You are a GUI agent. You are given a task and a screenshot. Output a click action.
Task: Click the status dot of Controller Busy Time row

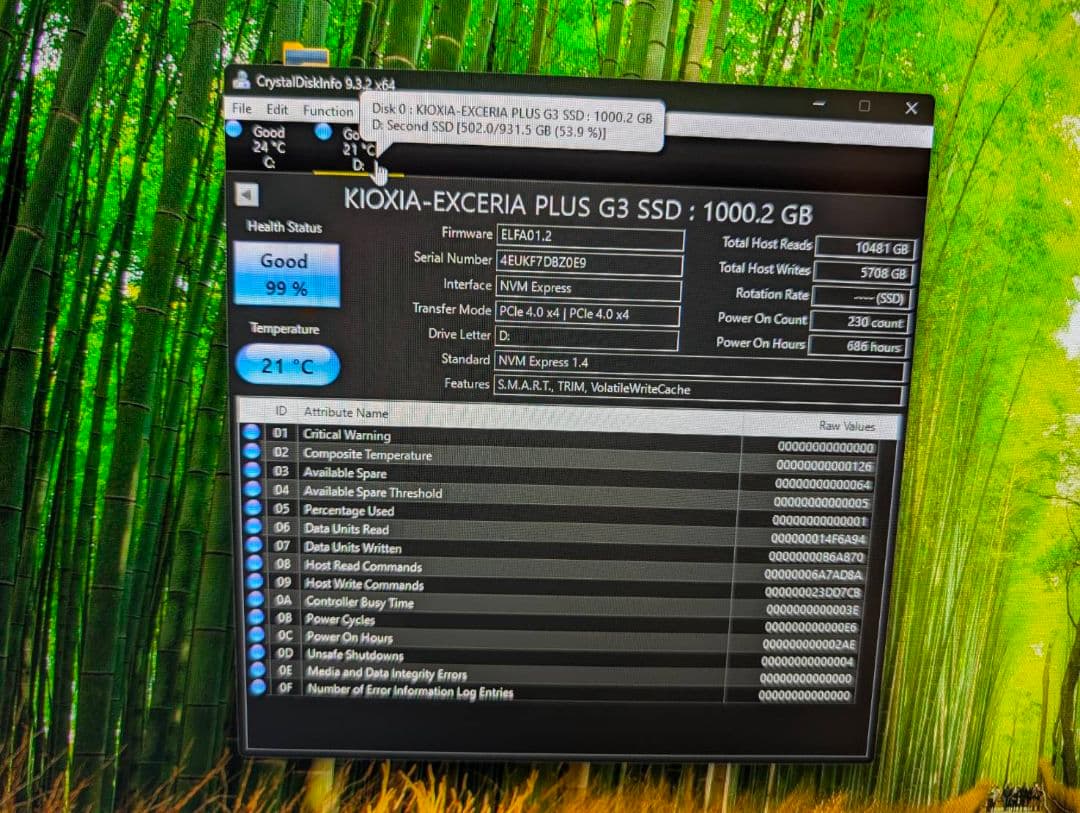tap(256, 599)
